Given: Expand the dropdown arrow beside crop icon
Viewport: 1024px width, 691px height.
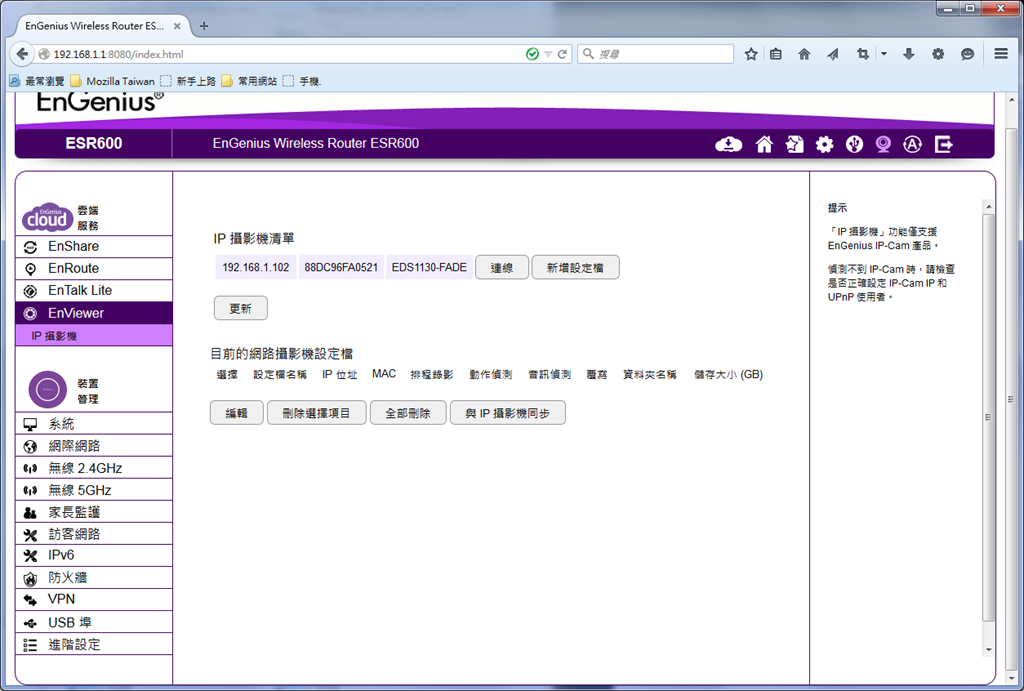Looking at the screenshot, I should pos(884,54).
